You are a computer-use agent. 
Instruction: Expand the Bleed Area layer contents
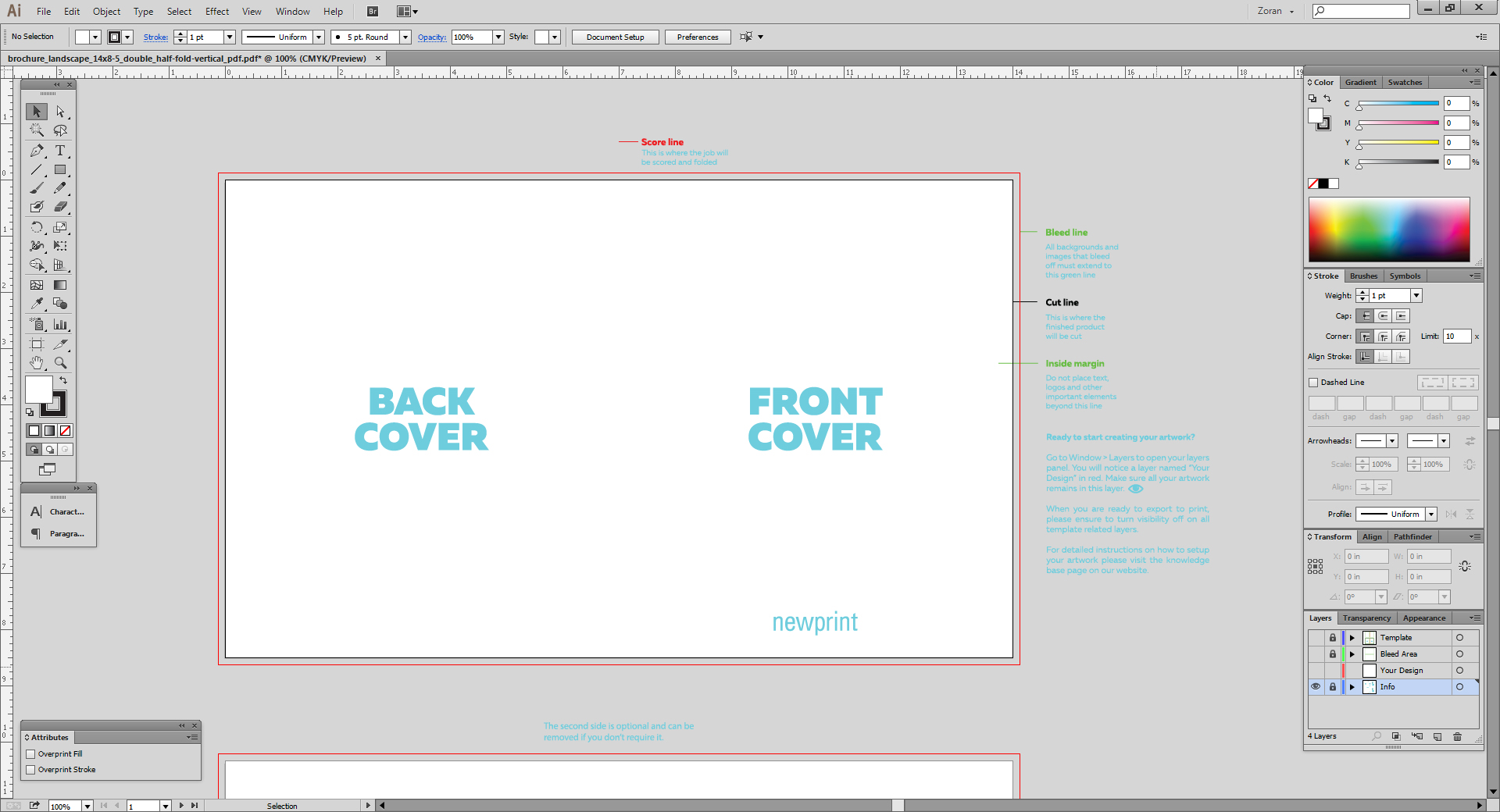click(1352, 654)
